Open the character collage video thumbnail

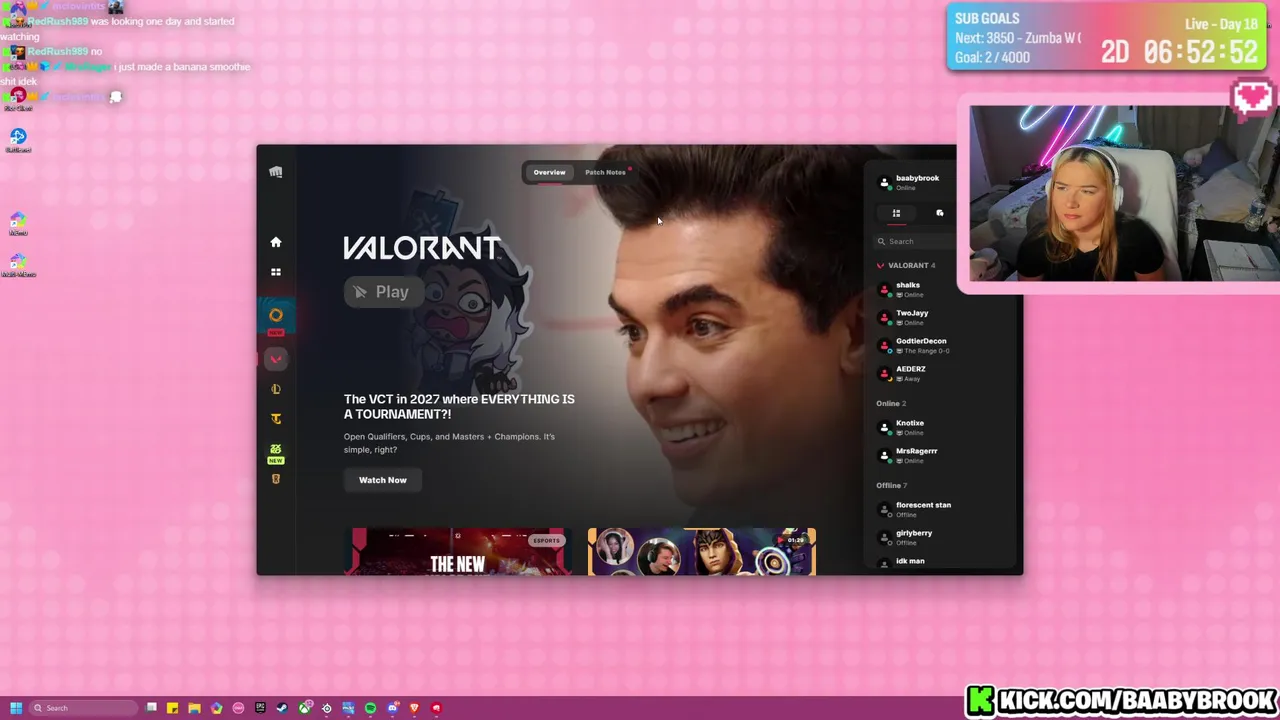[x=702, y=551]
